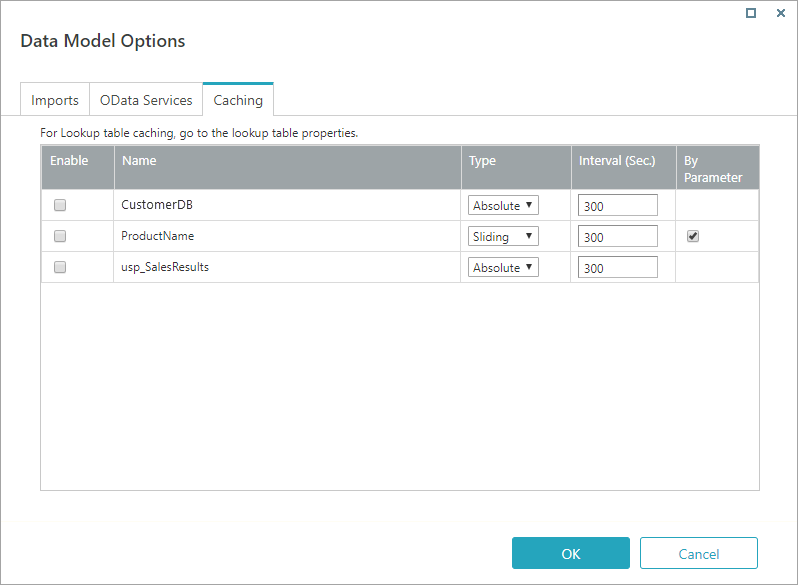
Task: Uncheck By Parameter for ProductName
Action: (693, 236)
